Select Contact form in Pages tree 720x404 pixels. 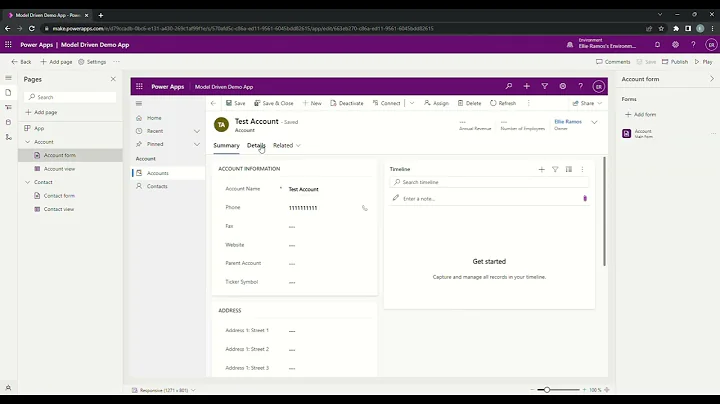click(x=59, y=196)
